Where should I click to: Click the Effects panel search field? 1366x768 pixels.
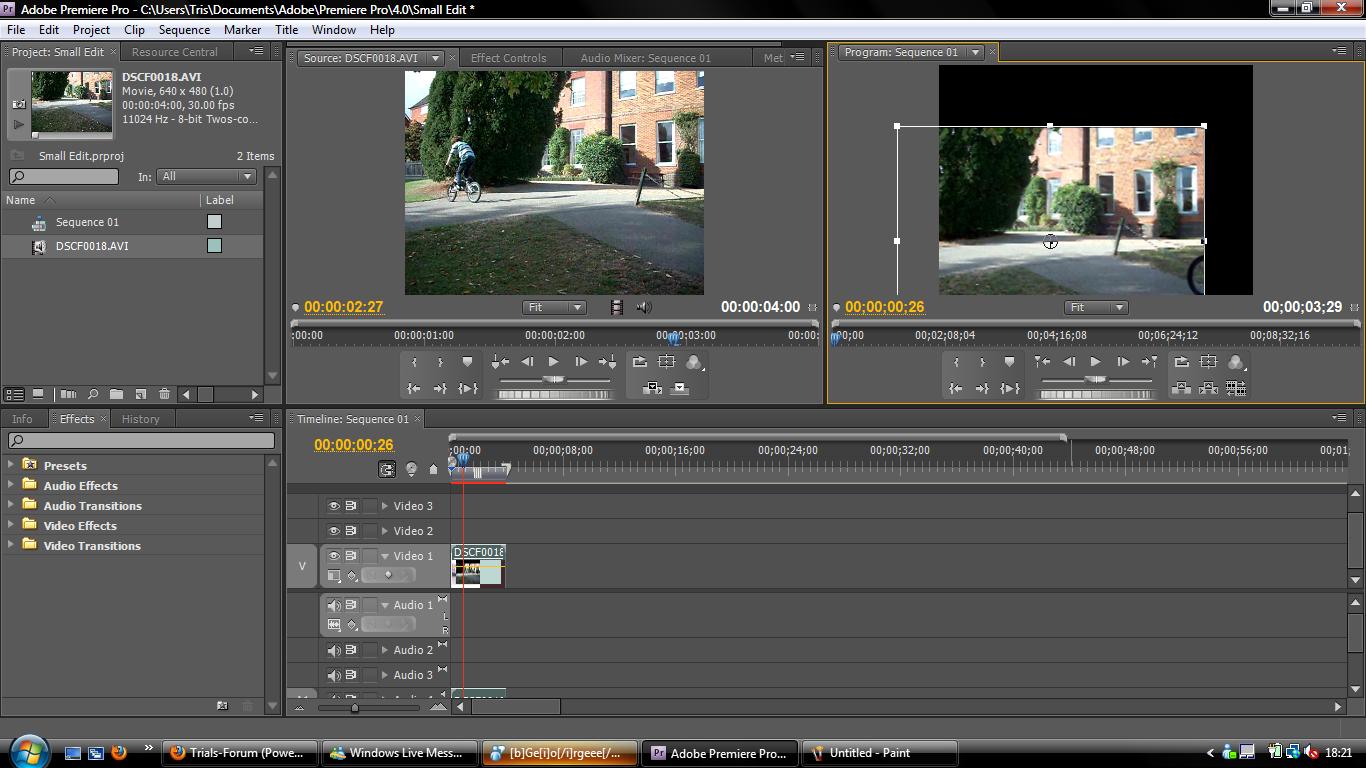coord(141,440)
